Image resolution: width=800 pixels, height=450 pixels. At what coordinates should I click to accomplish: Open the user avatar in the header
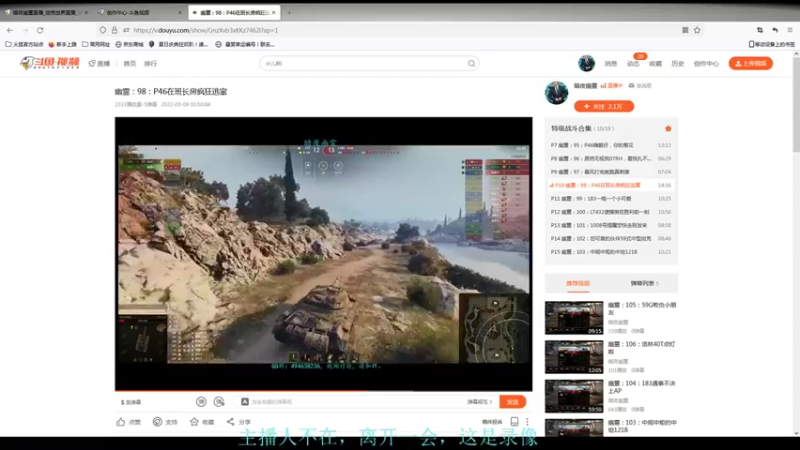pyautogui.click(x=586, y=63)
